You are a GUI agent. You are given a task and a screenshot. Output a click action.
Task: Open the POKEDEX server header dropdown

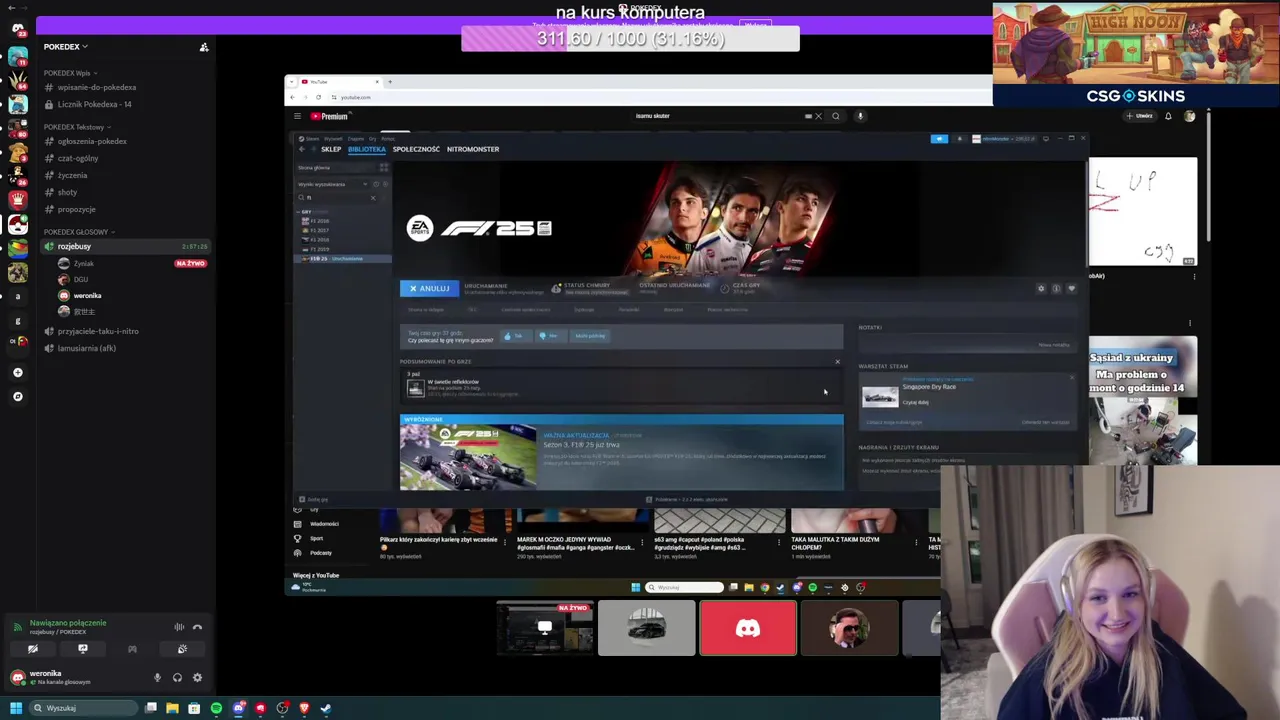pyautogui.click(x=65, y=47)
